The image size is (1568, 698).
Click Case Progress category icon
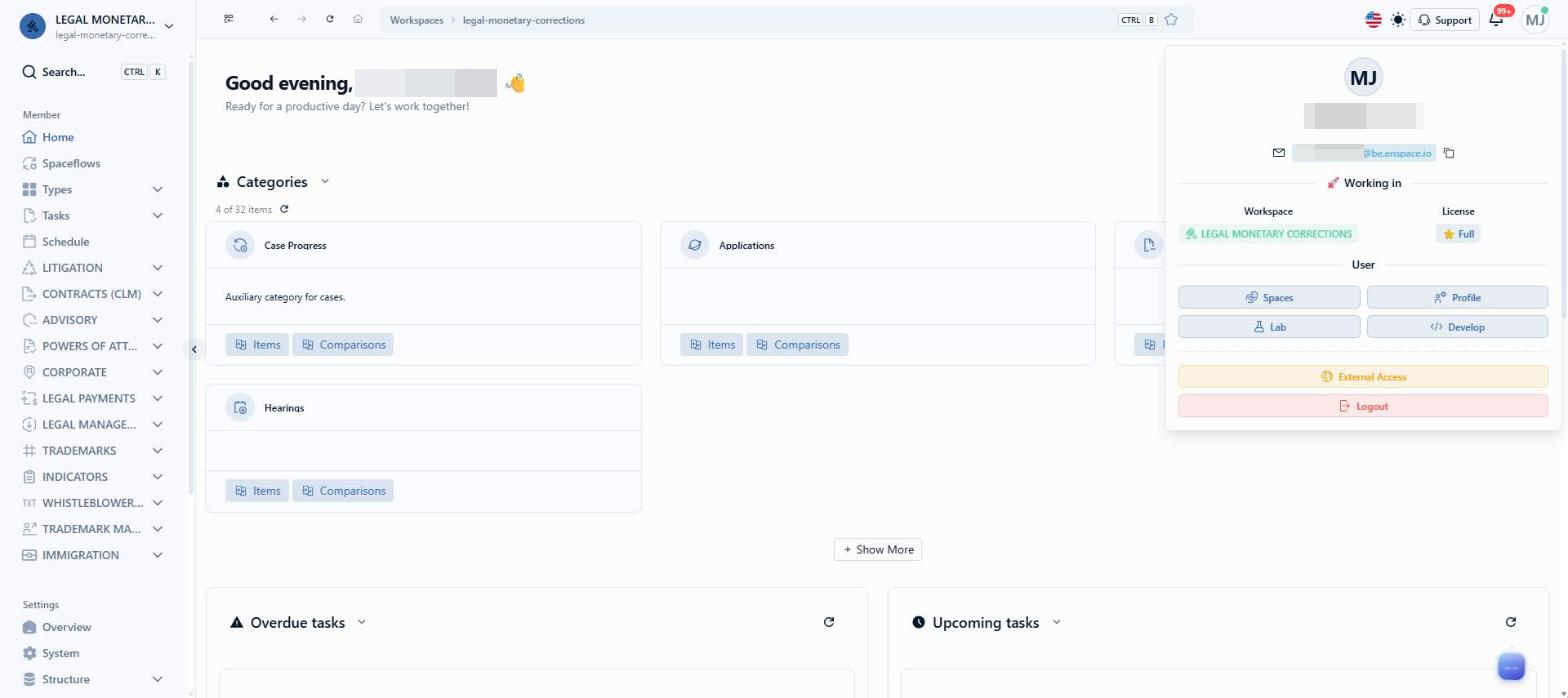pos(240,245)
